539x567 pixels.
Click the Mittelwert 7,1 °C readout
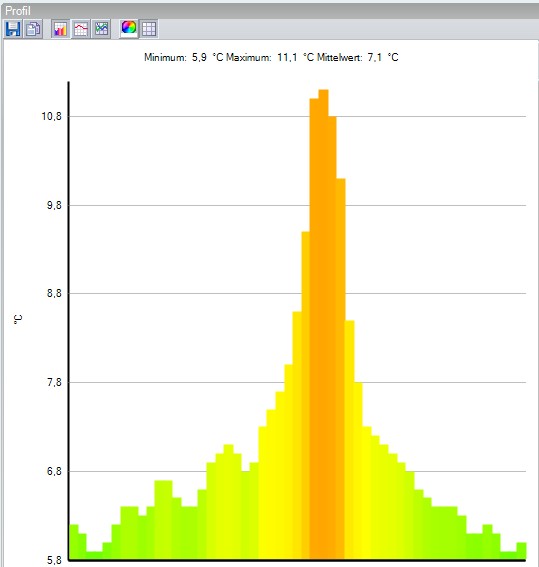point(358,57)
